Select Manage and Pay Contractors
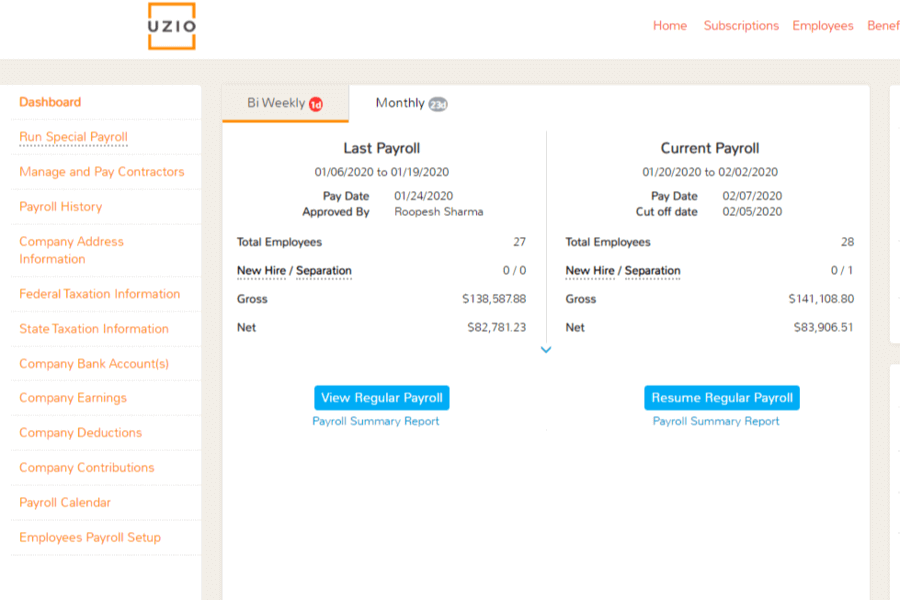The image size is (900, 600). 102,171
